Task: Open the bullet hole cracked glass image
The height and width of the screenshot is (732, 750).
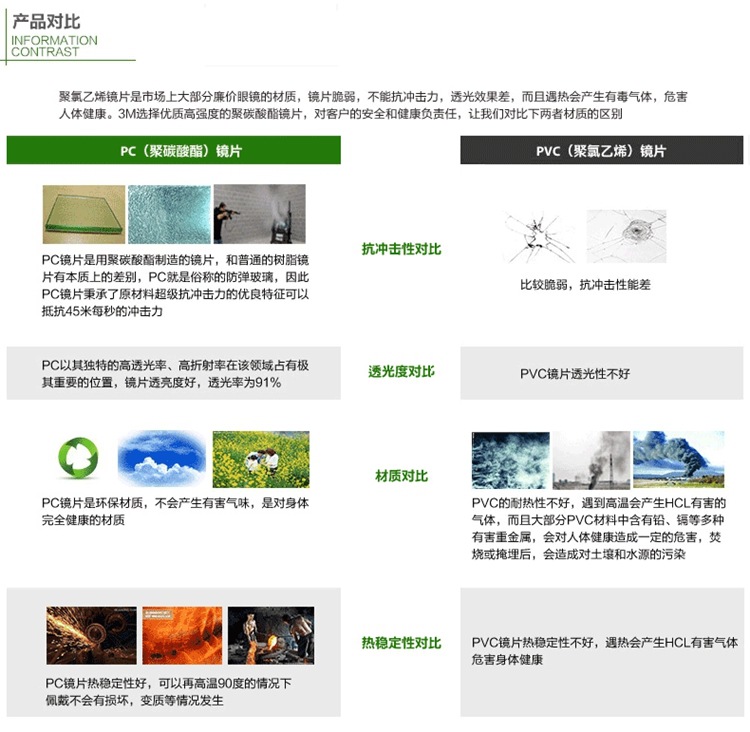Action: point(627,236)
